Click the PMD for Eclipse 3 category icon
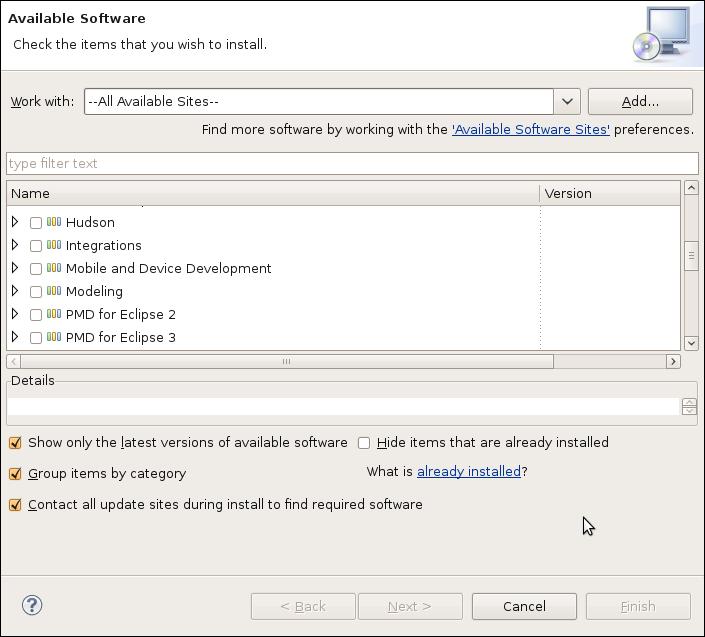Viewport: 705px width, 637px height. pyautogui.click(x=54, y=336)
